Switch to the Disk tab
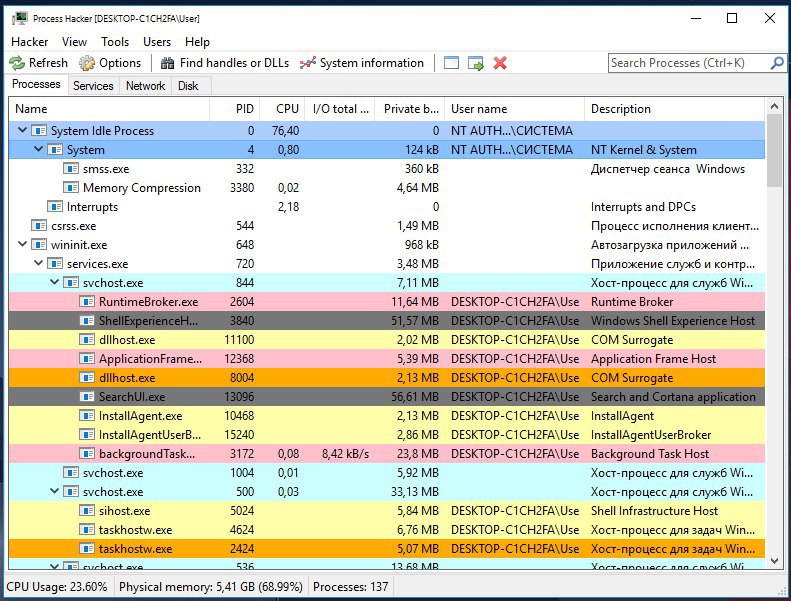Viewport: 791px width, 601px height. [188, 86]
